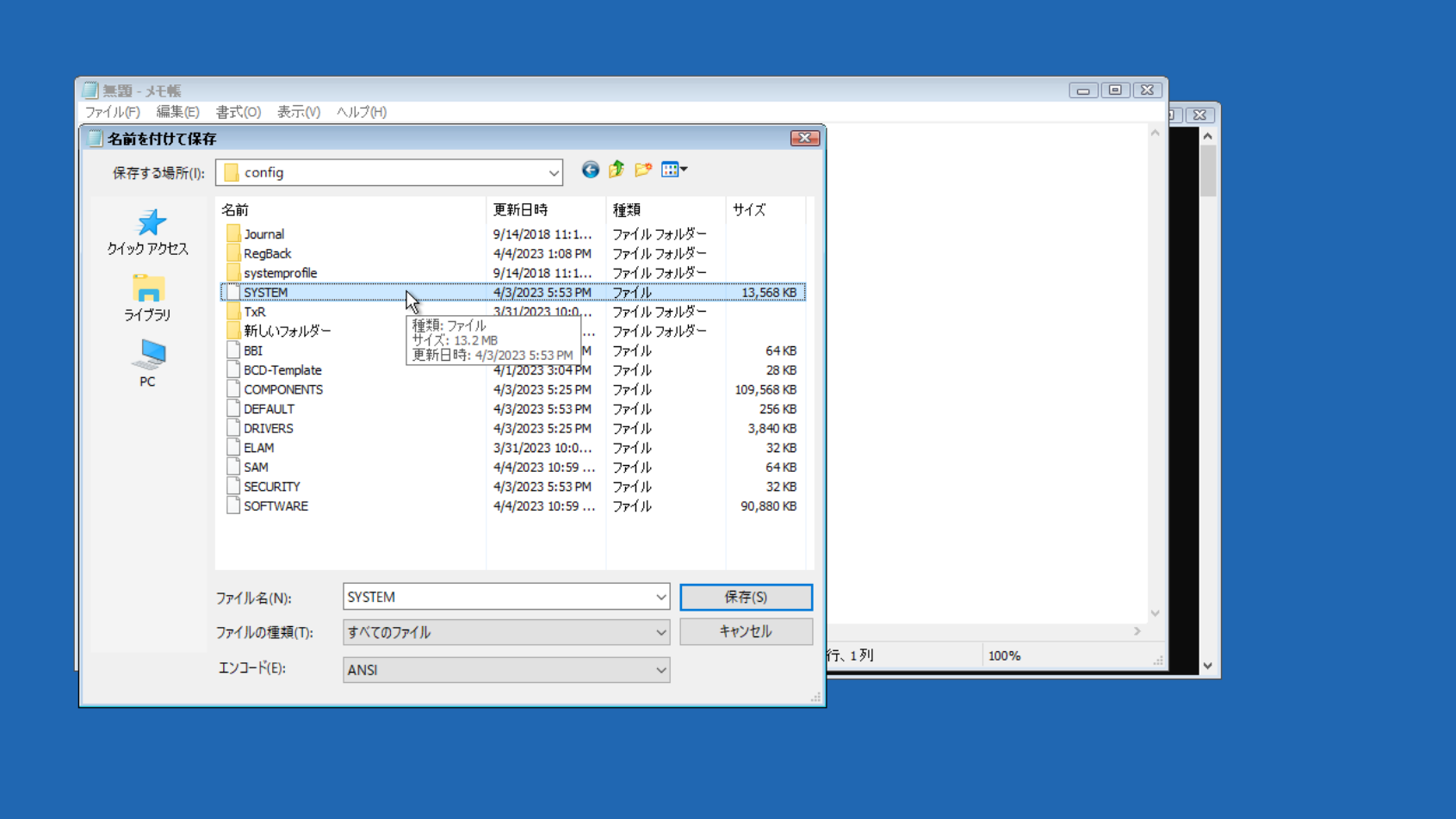Open the 書式(O) menu
Image resolution: width=1456 pixels, height=819 pixels.
click(x=238, y=112)
